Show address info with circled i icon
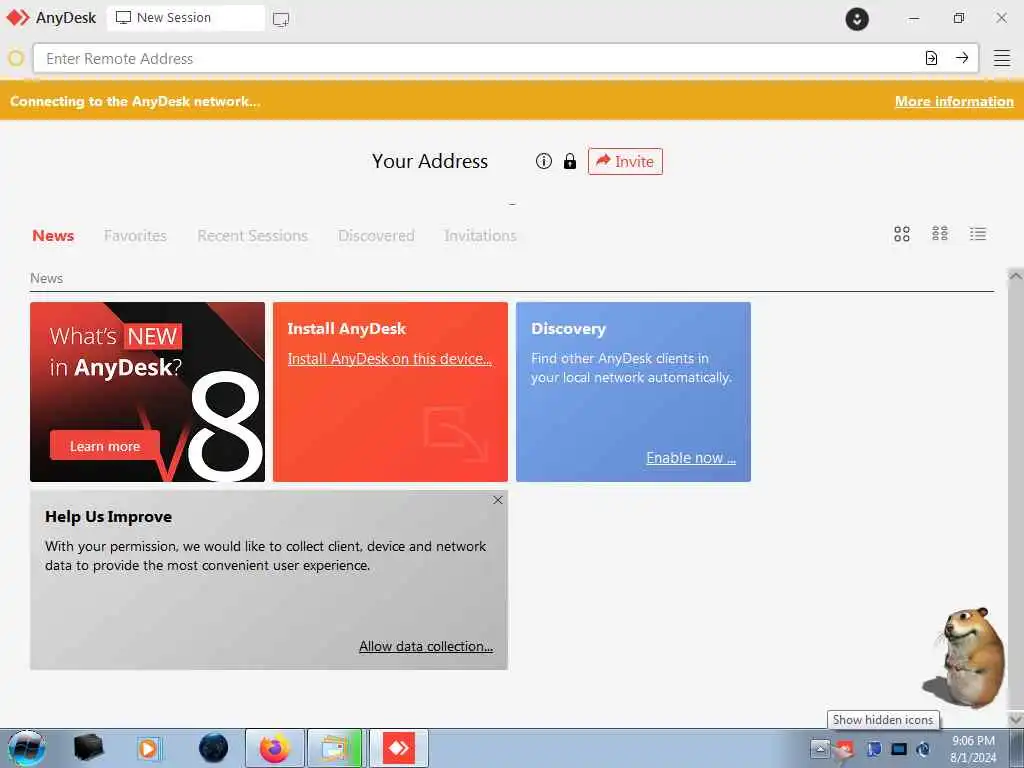Image resolution: width=1024 pixels, height=768 pixels. (543, 161)
